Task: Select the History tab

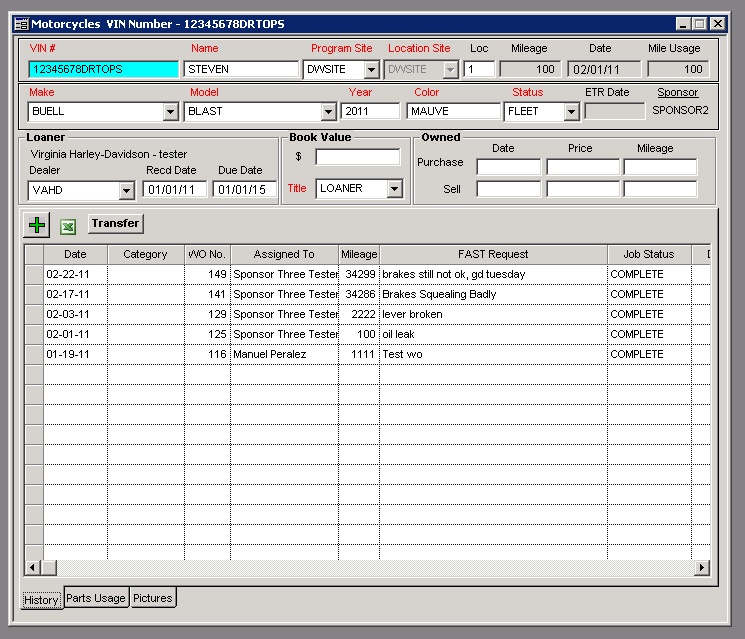Action: (x=42, y=599)
